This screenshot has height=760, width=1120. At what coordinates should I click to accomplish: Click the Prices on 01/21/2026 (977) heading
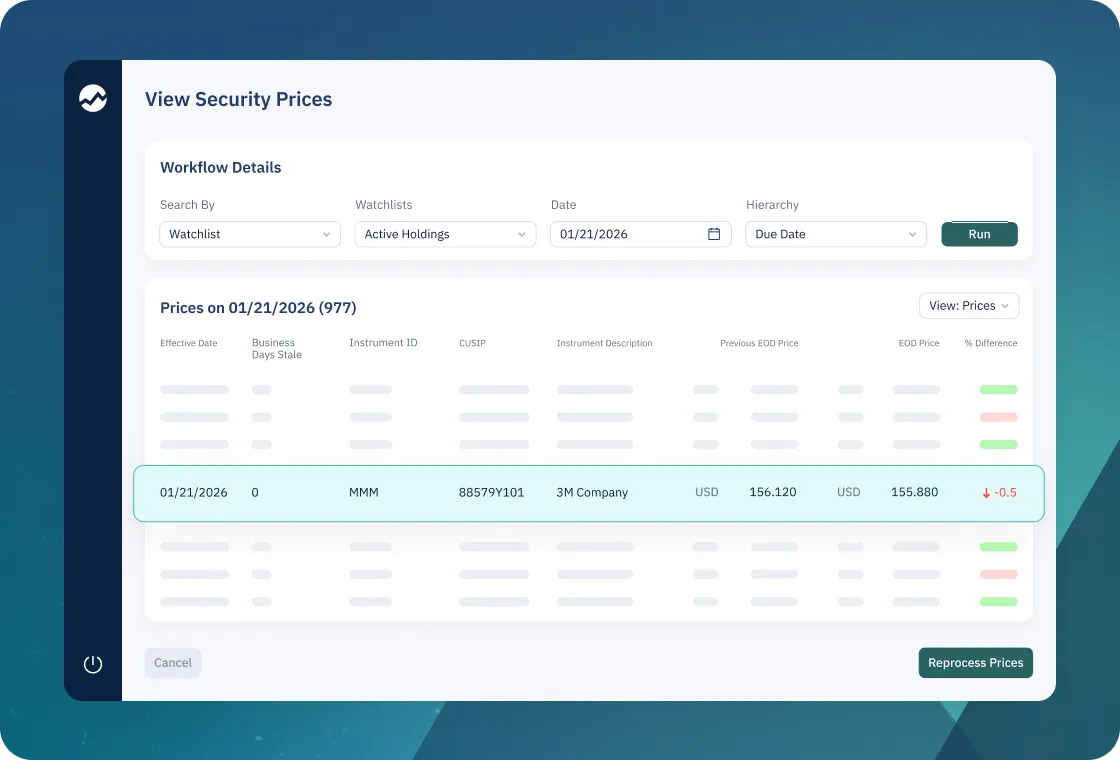click(x=258, y=308)
